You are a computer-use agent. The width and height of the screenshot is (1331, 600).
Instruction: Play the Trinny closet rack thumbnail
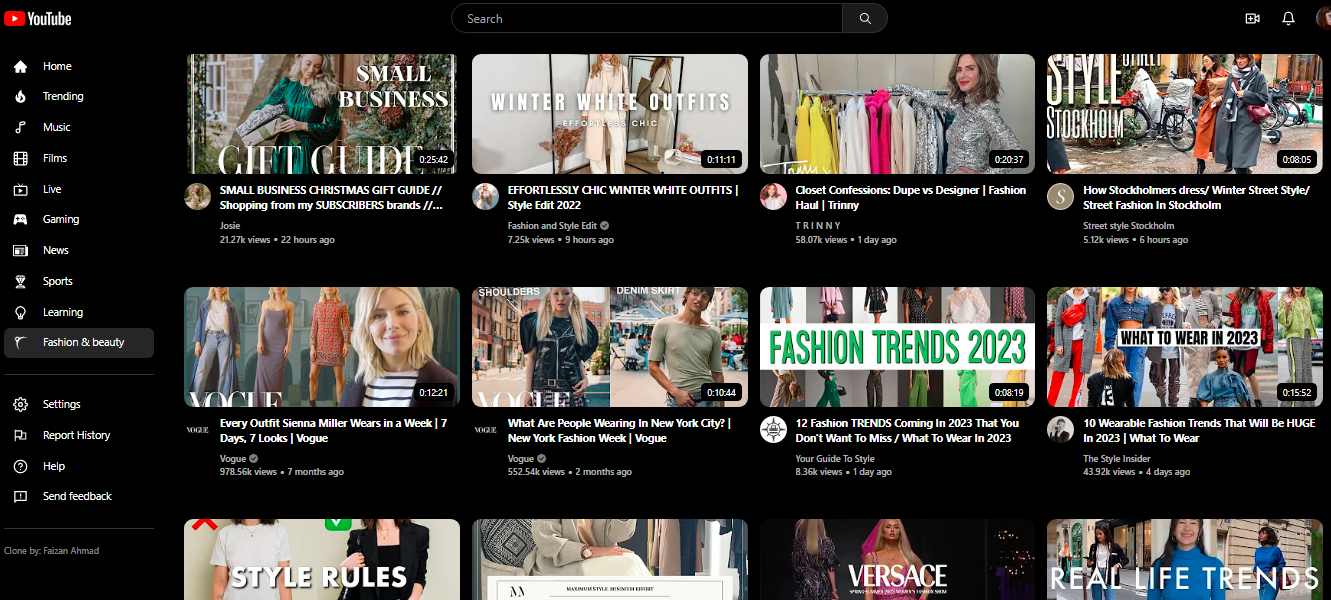[x=898, y=114]
